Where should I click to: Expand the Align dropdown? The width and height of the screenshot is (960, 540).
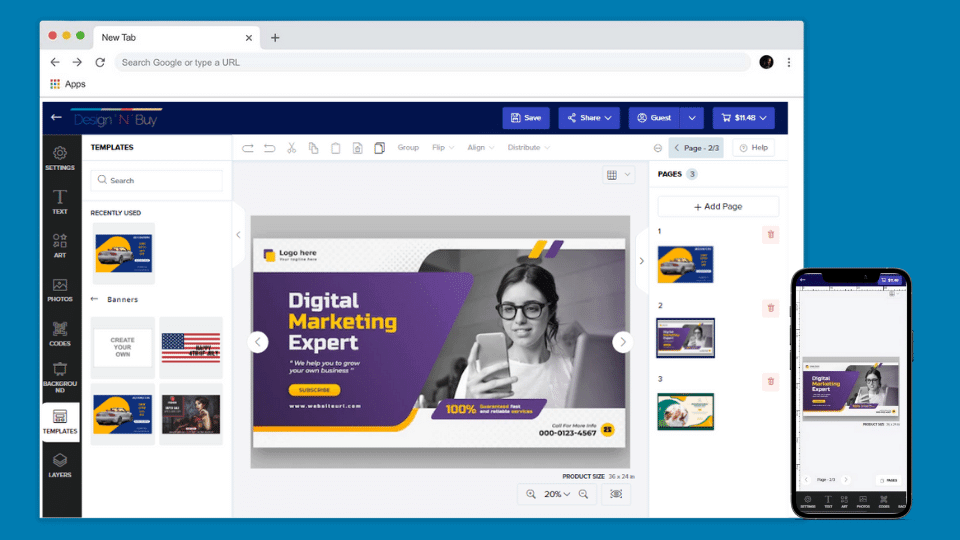pos(482,148)
